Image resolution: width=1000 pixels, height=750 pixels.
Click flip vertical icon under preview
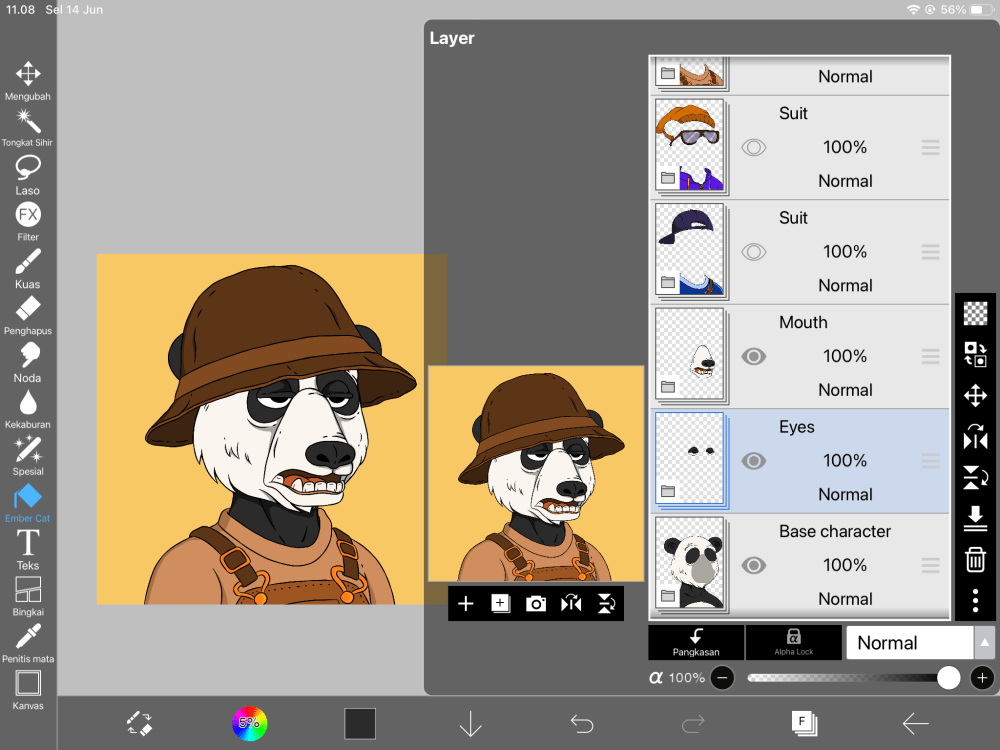click(x=606, y=603)
